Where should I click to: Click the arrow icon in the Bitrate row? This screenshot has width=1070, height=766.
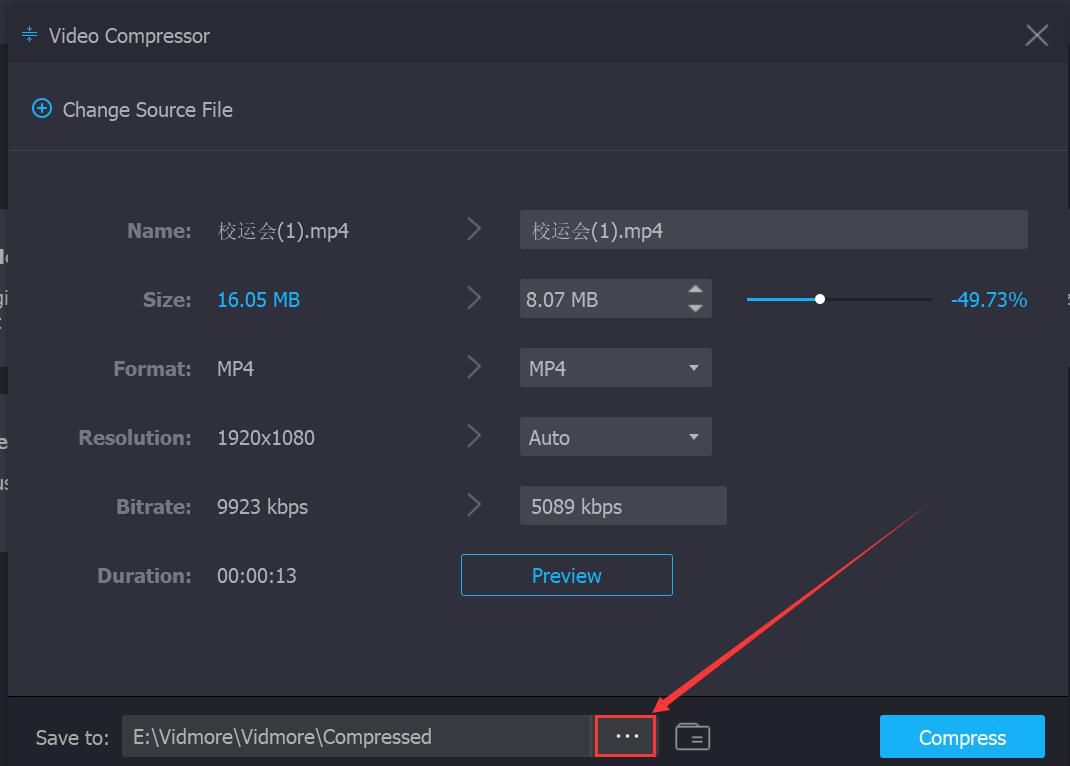(x=474, y=506)
